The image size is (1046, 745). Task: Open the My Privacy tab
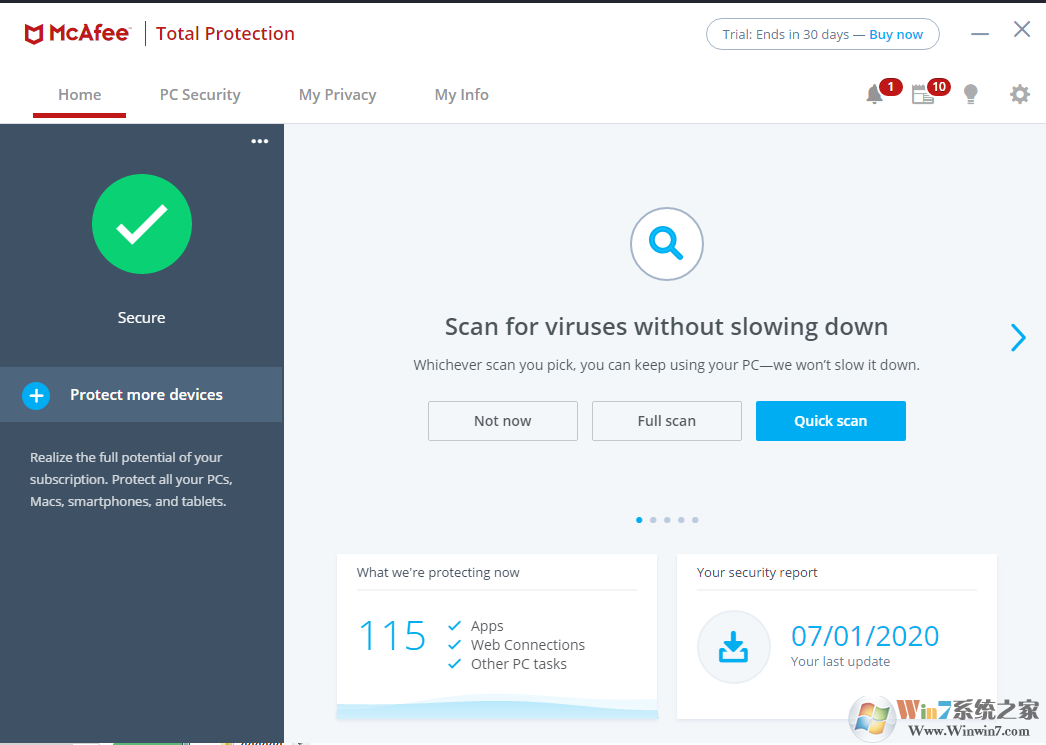click(338, 95)
